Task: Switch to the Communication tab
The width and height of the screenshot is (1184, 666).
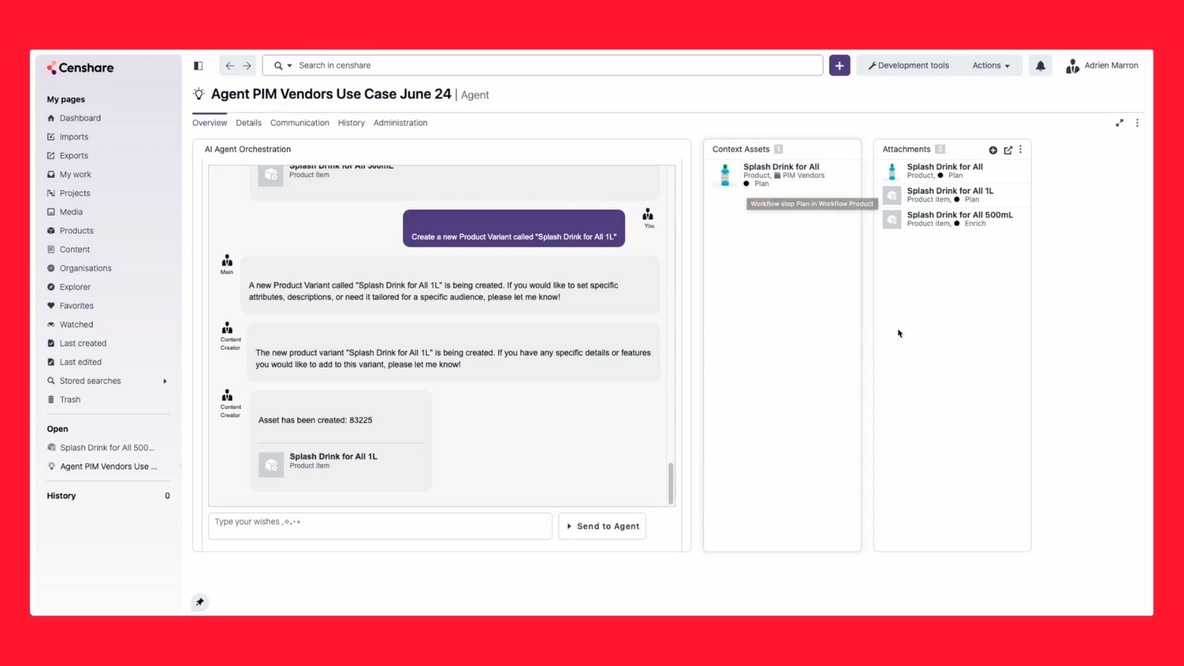Action: pyautogui.click(x=299, y=123)
